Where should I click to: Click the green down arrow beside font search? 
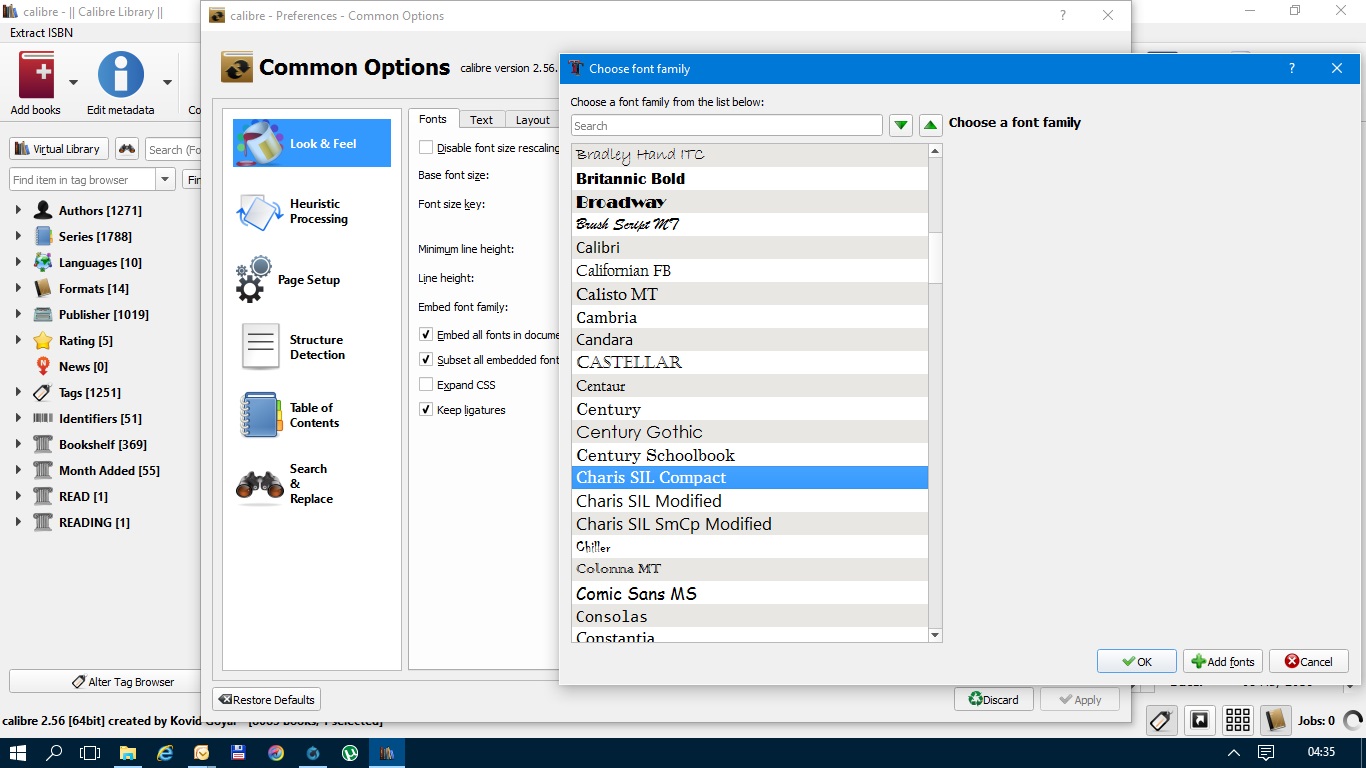pos(901,125)
